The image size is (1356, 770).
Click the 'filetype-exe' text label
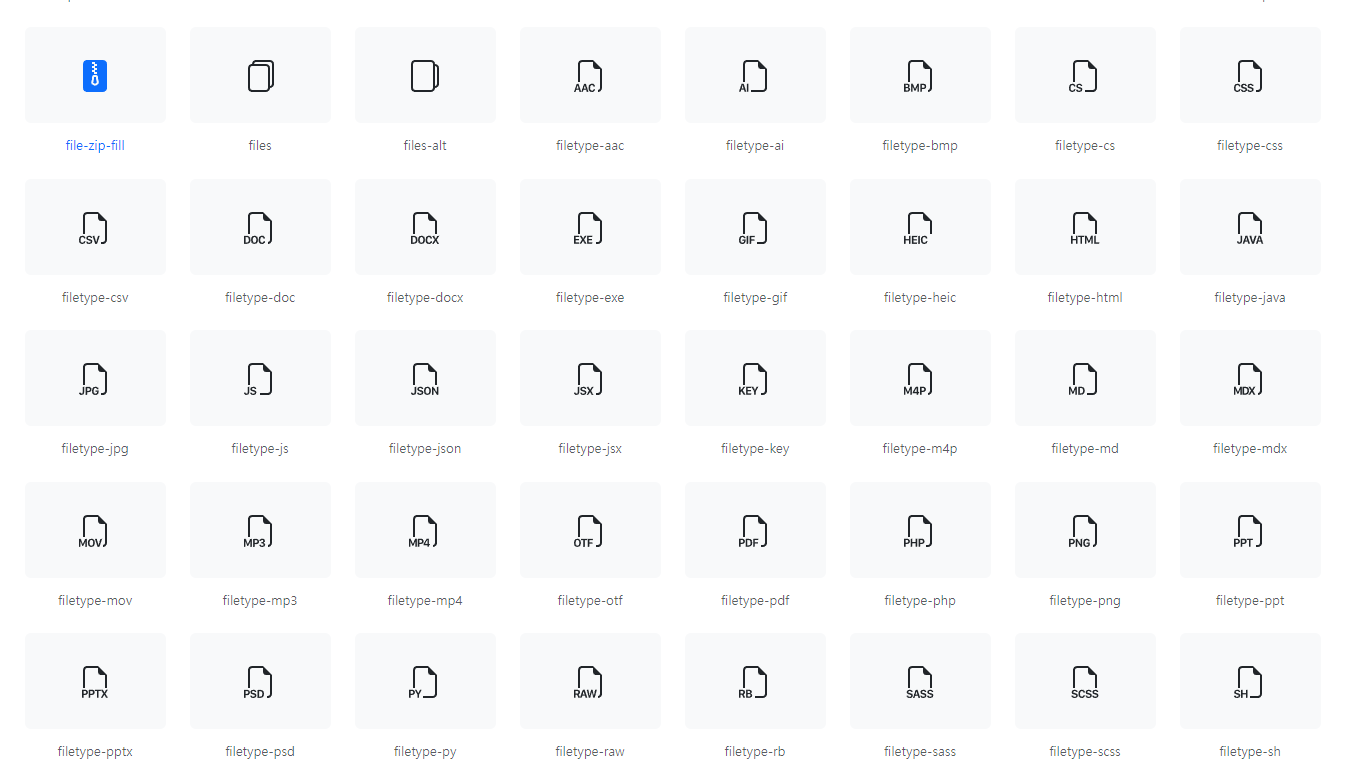tap(590, 298)
